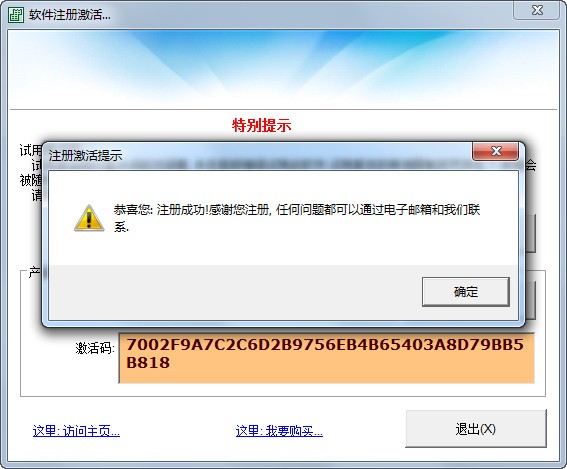The image size is (567, 469).
Task: Open the 这里:访问主页 link
Action: [x=76, y=431]
